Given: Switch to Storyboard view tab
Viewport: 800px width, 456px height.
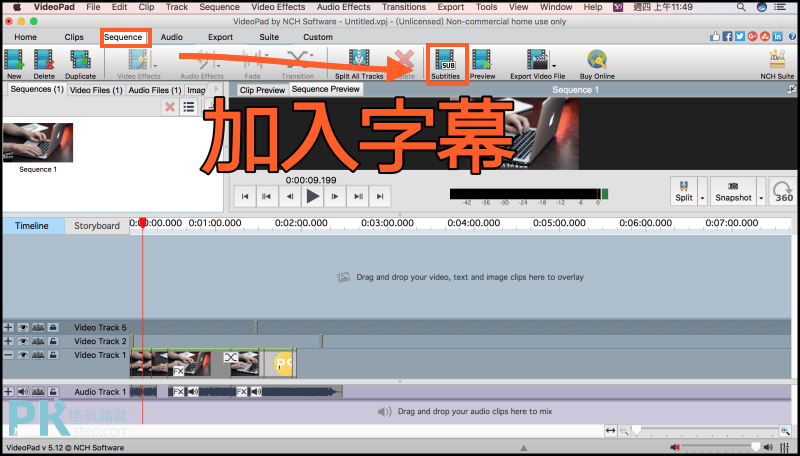Looking at the screenshot, I should pyautogui.click(x=97, y=225).
